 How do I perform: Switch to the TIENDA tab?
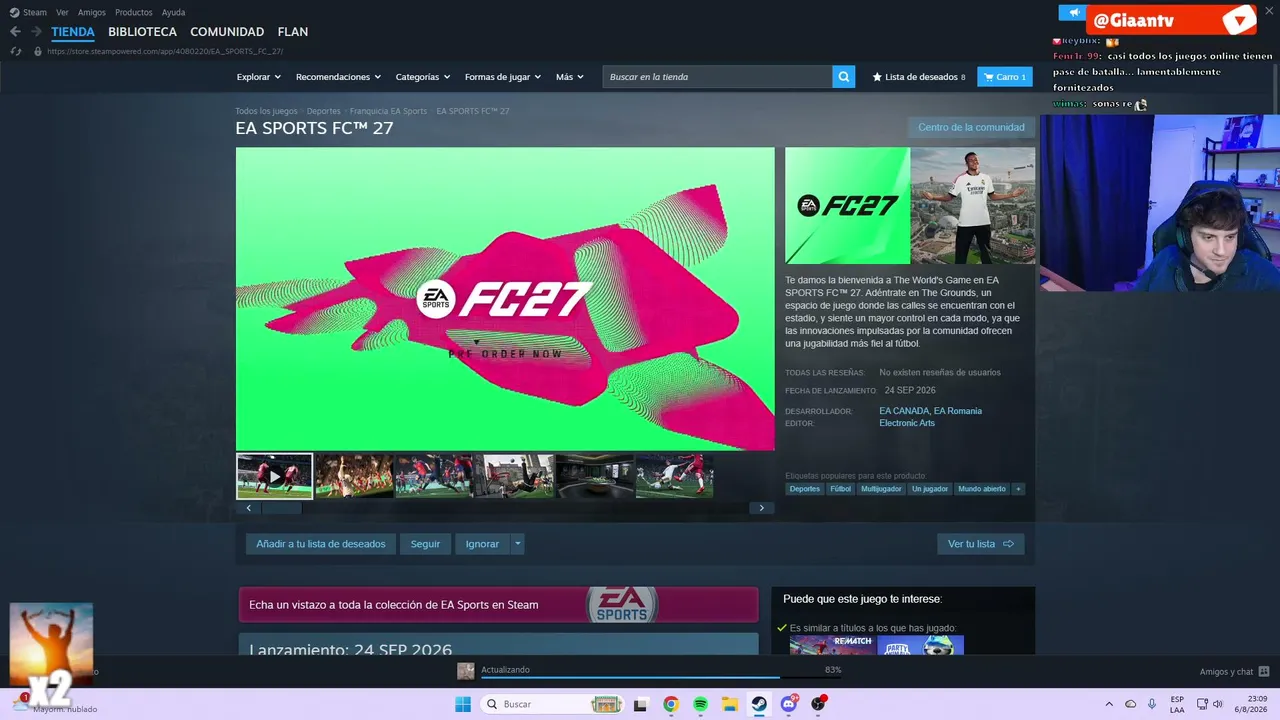point(73,32)
